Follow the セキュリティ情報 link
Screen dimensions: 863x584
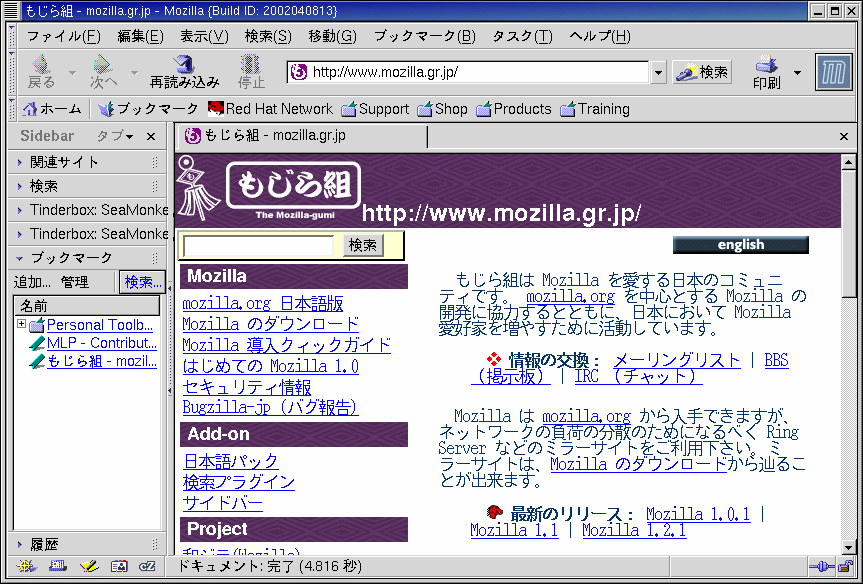(x=247, y=387)
